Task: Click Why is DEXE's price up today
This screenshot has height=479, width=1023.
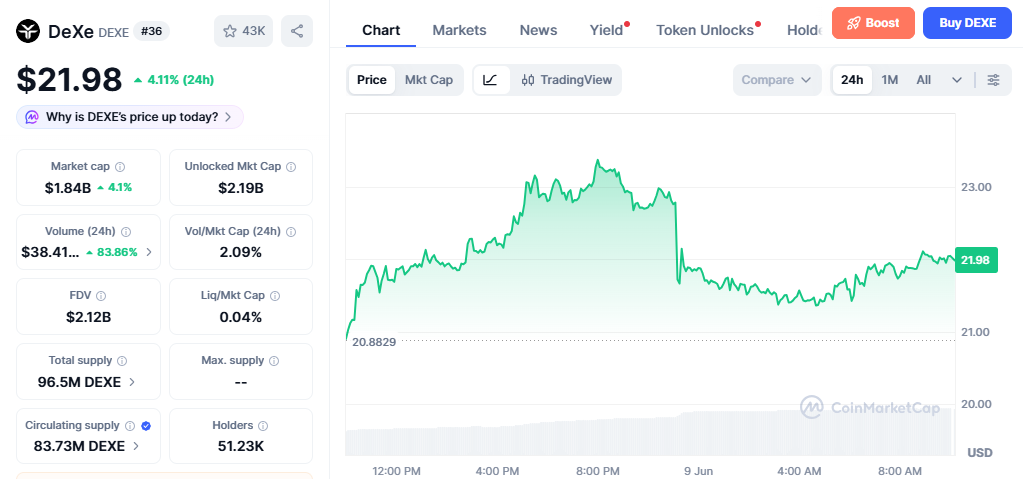Action: point(130,117)
